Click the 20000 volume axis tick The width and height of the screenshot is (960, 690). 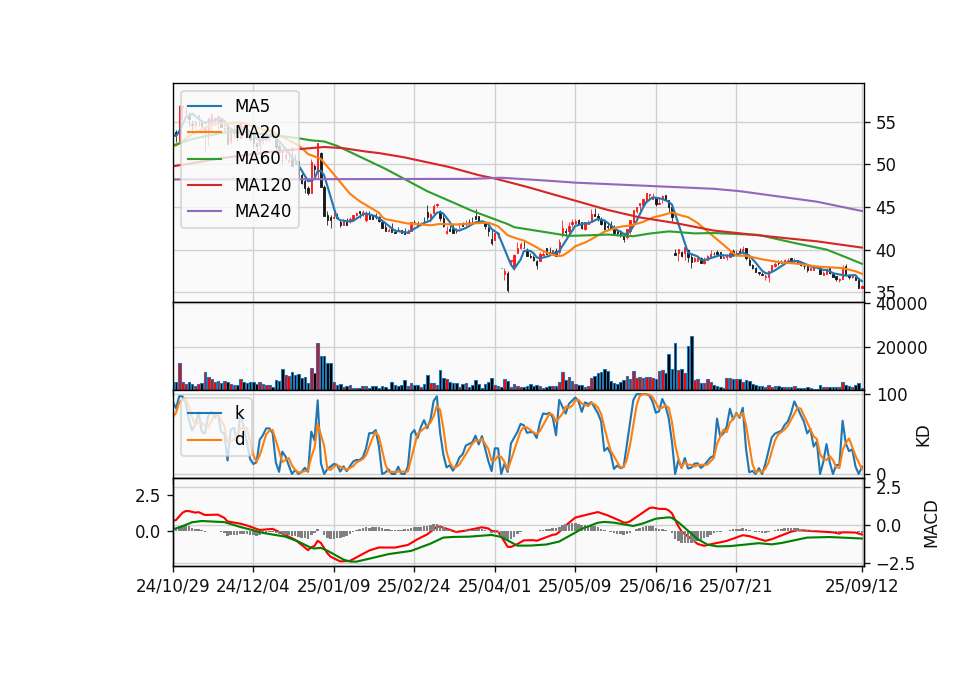click(x=901, y=348)
